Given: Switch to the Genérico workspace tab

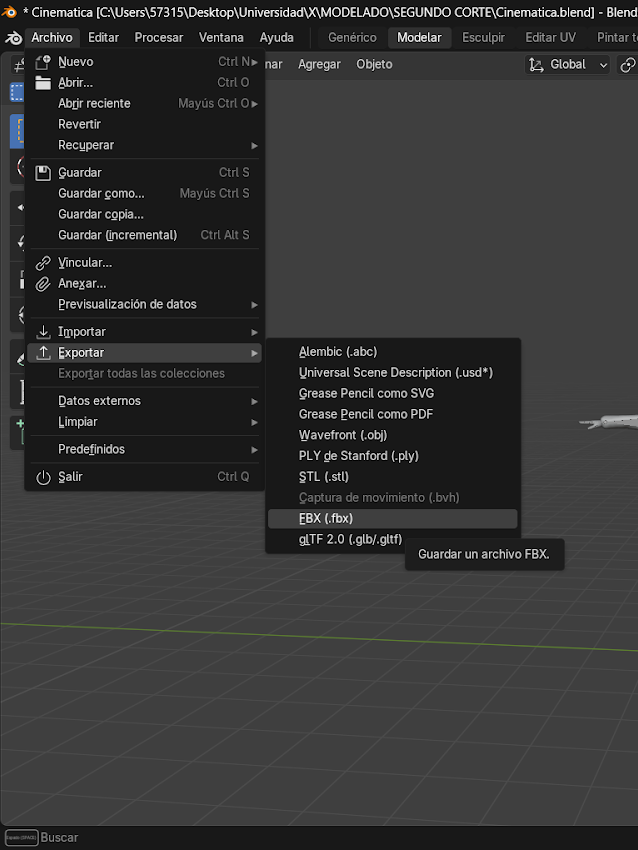Looking at the screenshot, I should coord(352,37).
